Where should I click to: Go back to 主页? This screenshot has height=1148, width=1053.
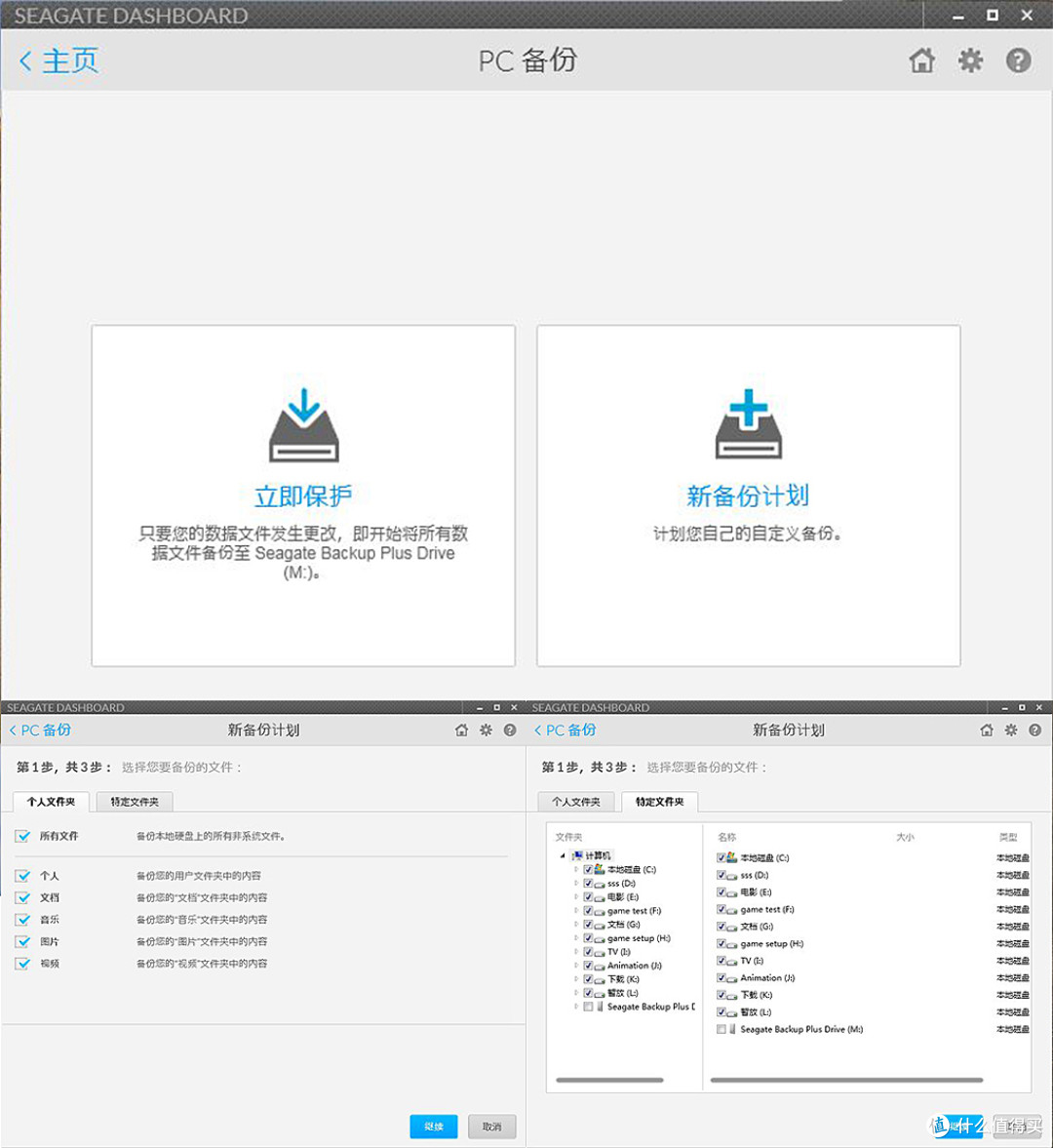[x=58, y=60]
